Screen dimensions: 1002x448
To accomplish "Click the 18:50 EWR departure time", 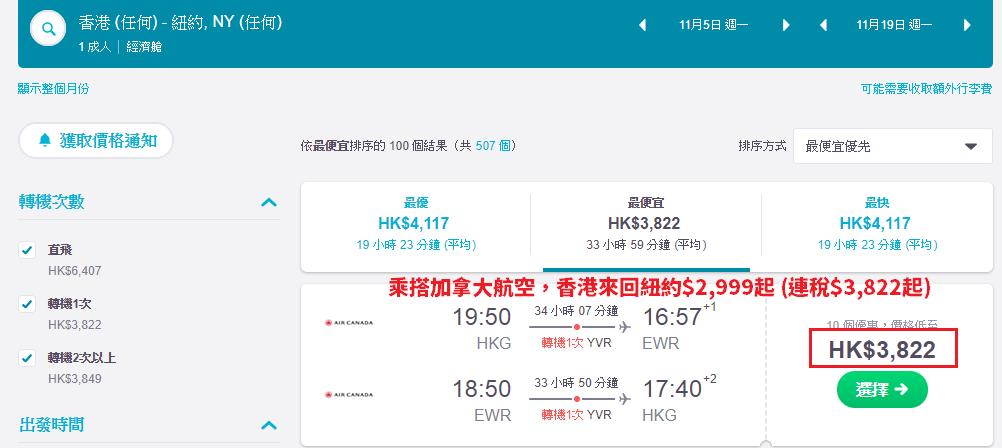I will (x=482, y=389).
